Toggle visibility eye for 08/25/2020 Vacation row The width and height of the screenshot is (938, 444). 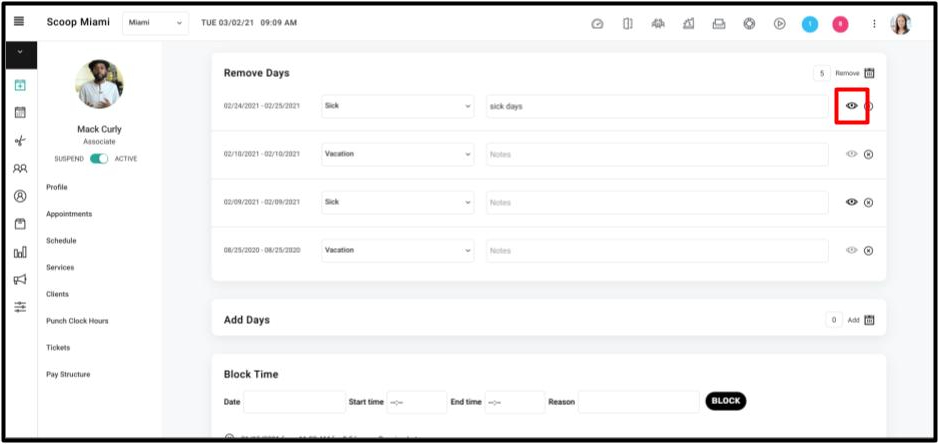(851, 251)
